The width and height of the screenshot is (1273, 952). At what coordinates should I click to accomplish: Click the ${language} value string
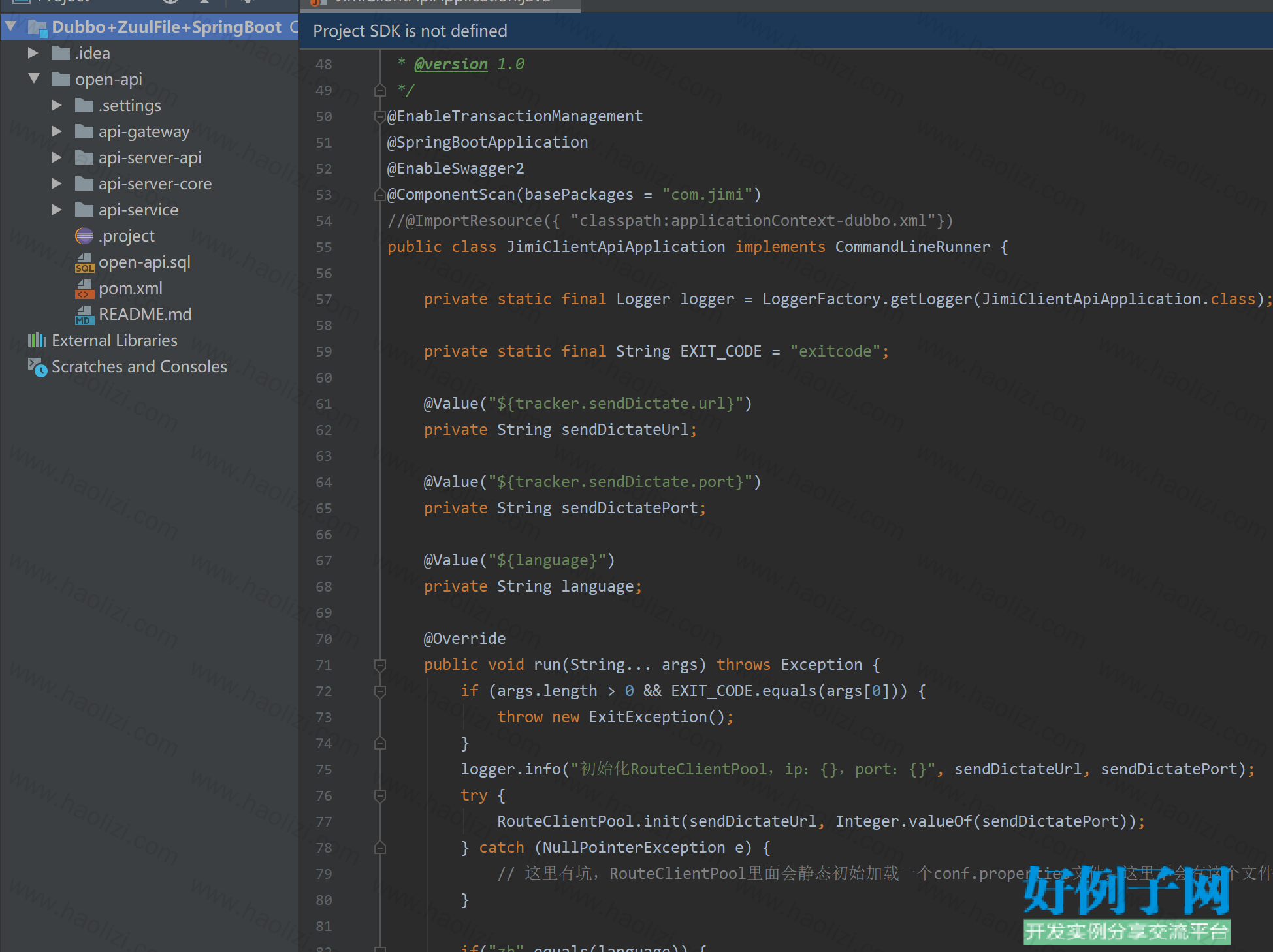tap(547, 560)
